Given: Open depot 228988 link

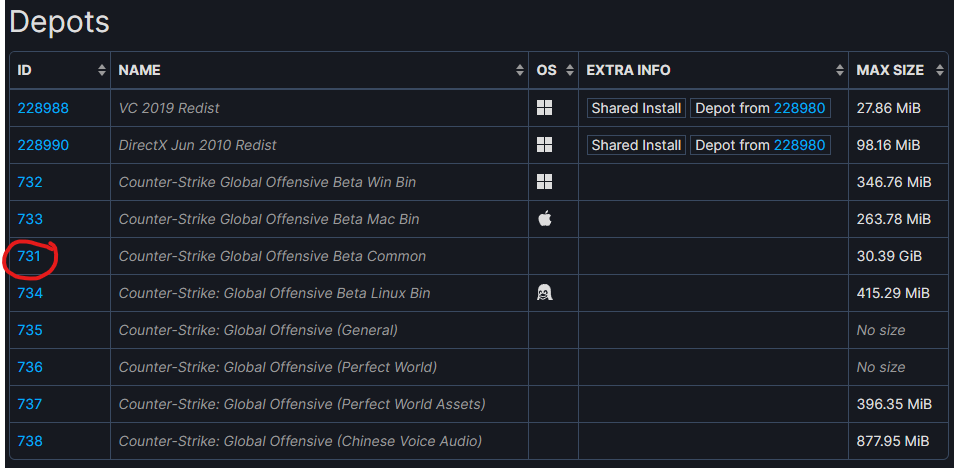Looking at the screenshot, I should click(43, 108).
